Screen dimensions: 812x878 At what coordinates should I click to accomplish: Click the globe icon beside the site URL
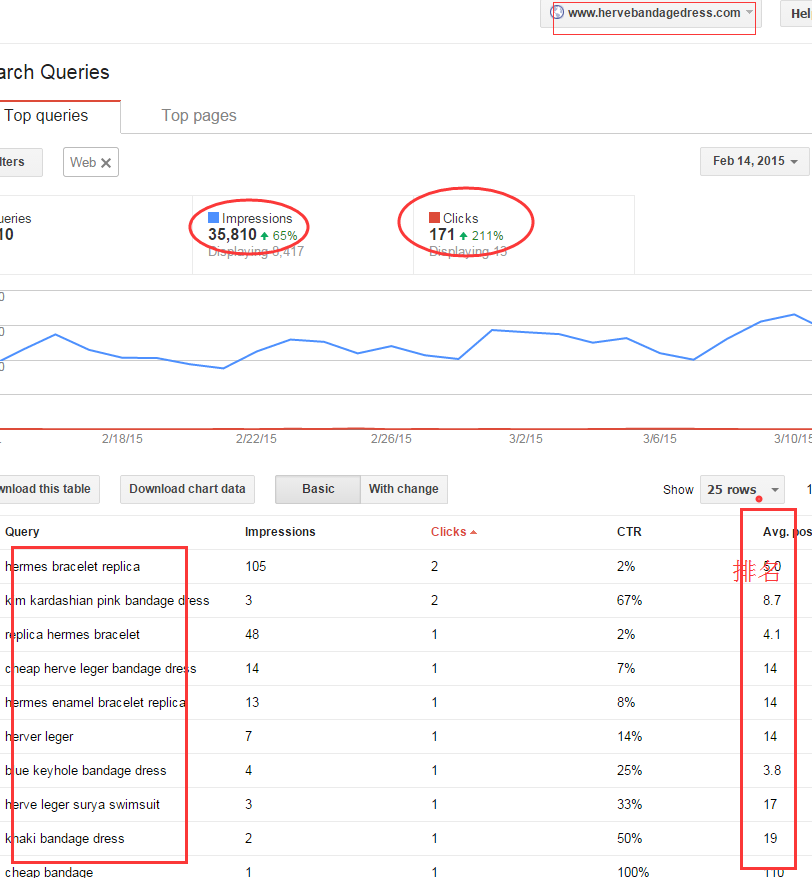(x=557, y=13)
